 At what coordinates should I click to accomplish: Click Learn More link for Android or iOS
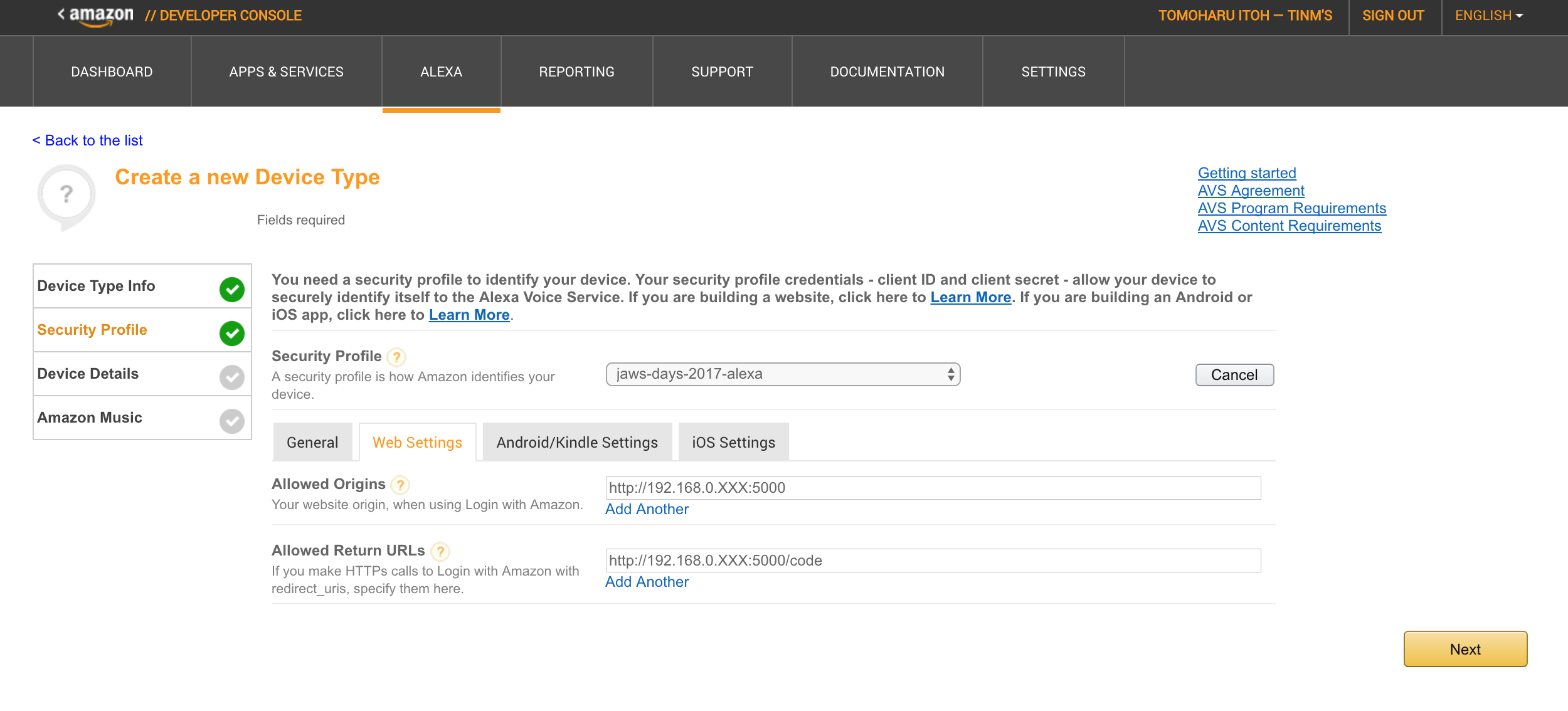[x=469, y=315]
